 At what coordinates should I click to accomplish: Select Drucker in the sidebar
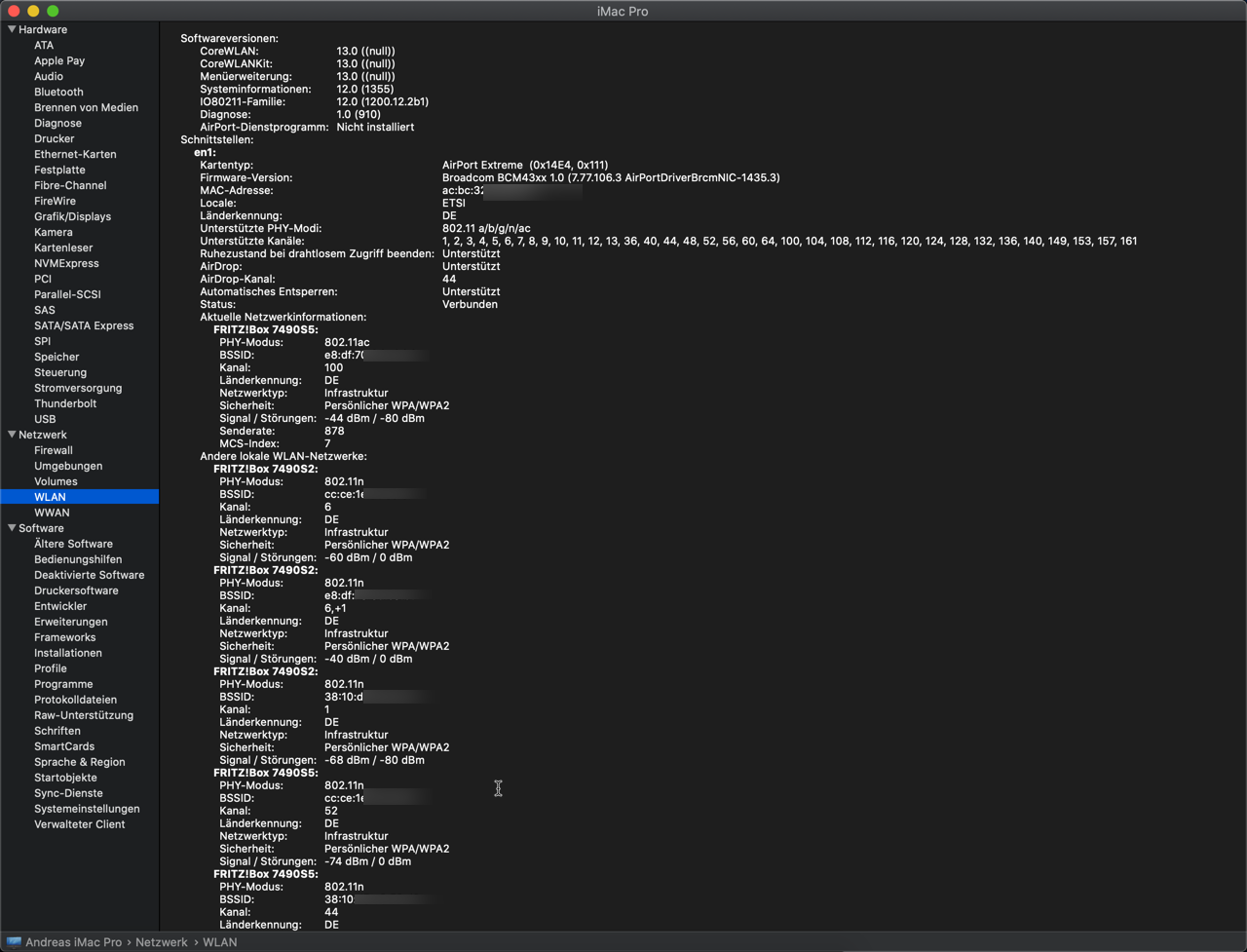54,138
